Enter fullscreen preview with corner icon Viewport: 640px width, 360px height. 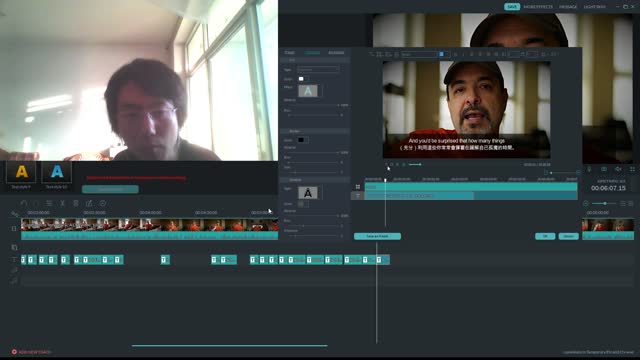(x=632, y=169)
